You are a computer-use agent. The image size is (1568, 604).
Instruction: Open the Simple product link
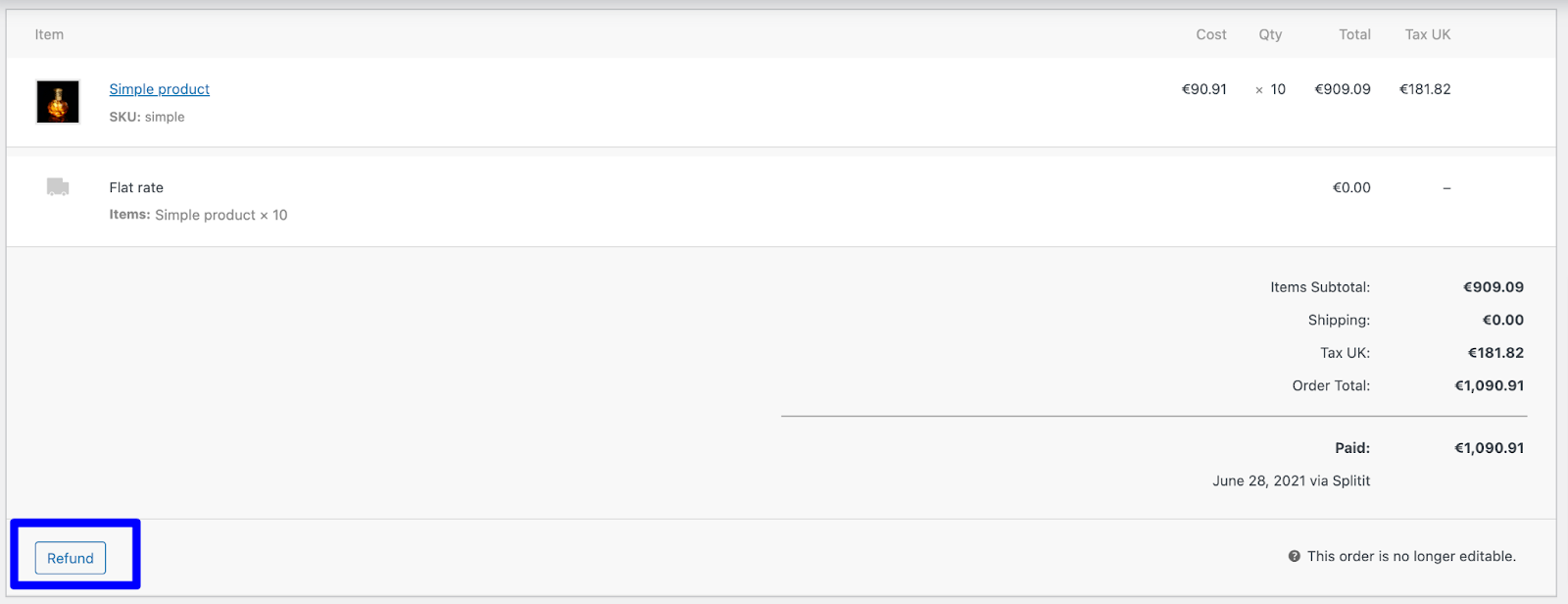coord(159,89)
